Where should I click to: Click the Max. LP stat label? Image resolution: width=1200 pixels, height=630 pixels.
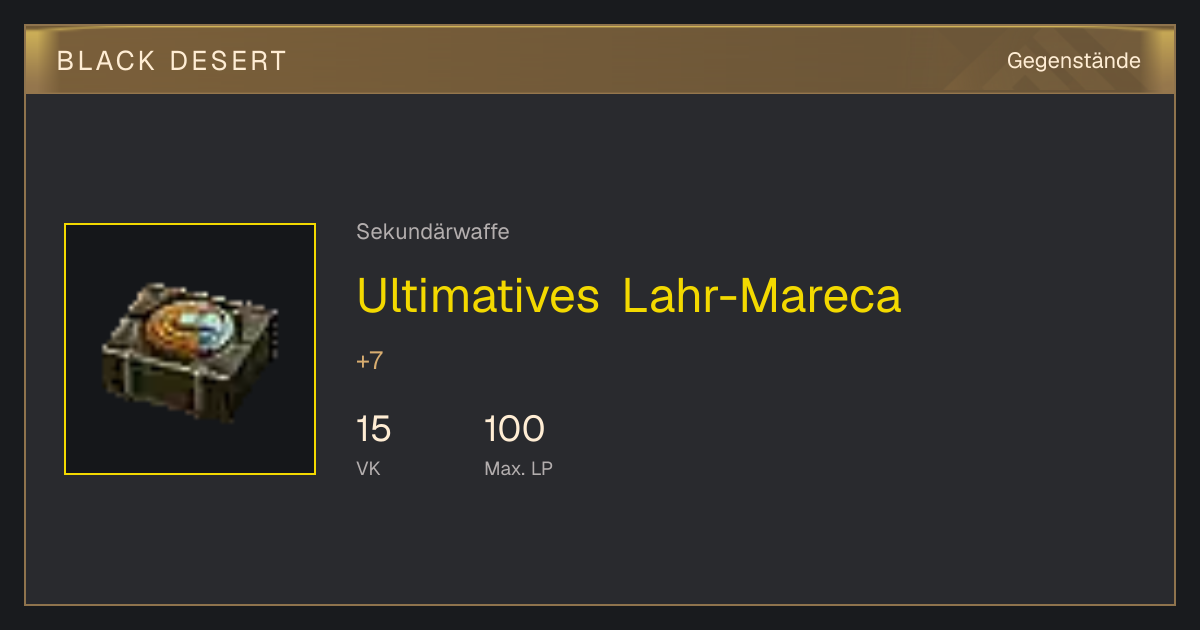coord(518,468)
